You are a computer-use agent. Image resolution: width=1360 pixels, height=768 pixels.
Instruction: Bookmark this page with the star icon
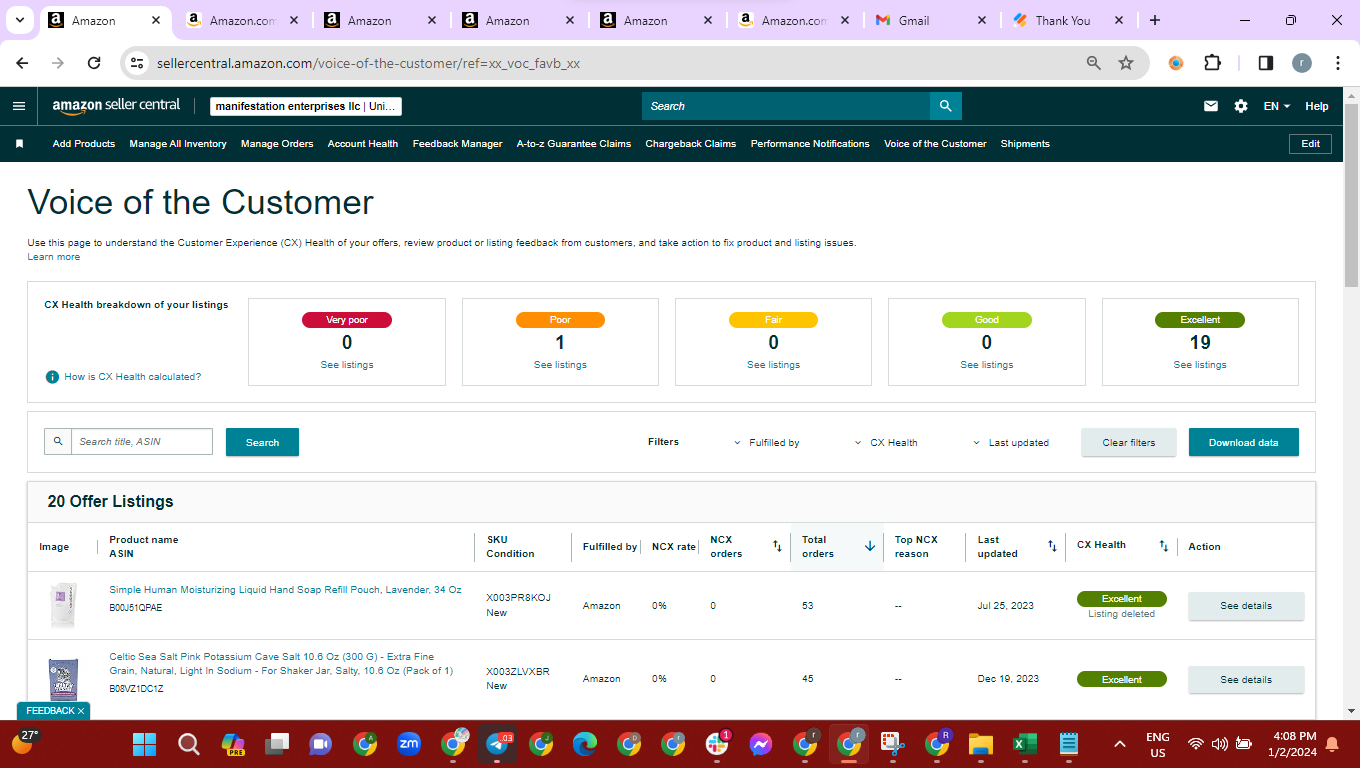pyautogui.click(x=1126, y=63)
